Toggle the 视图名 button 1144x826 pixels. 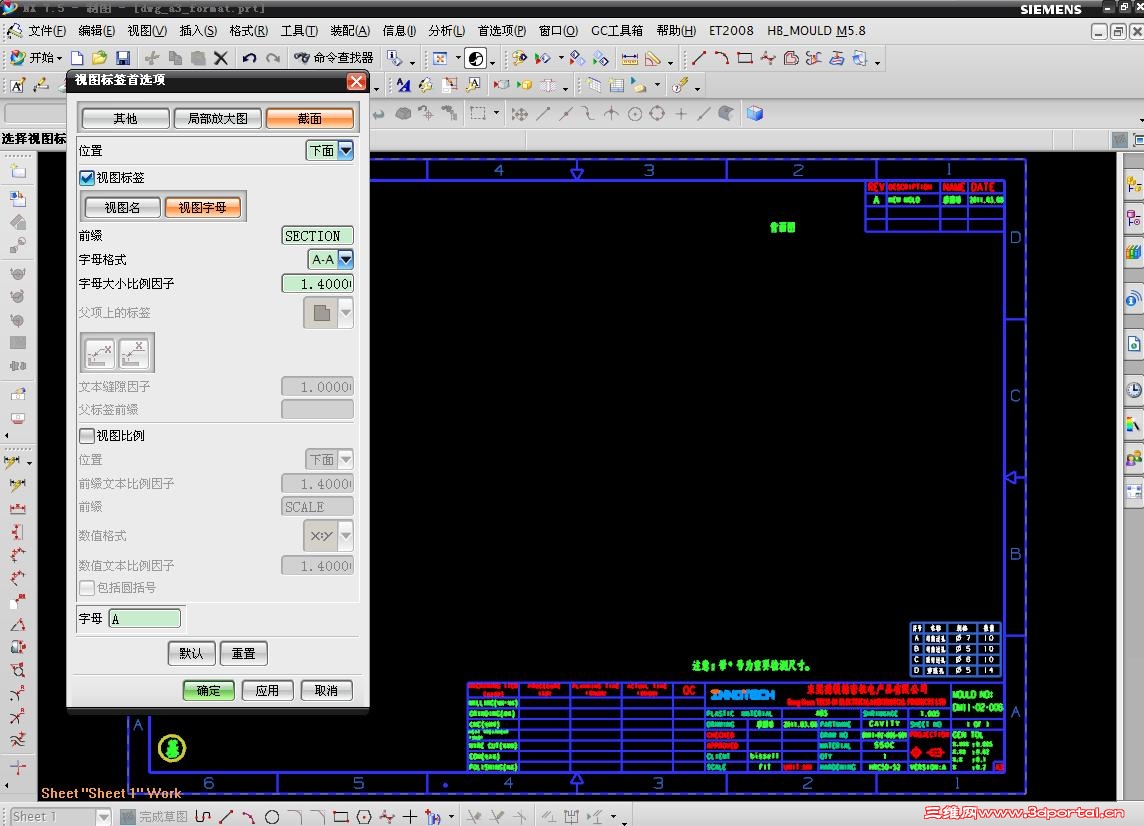(x=123, y=207)
